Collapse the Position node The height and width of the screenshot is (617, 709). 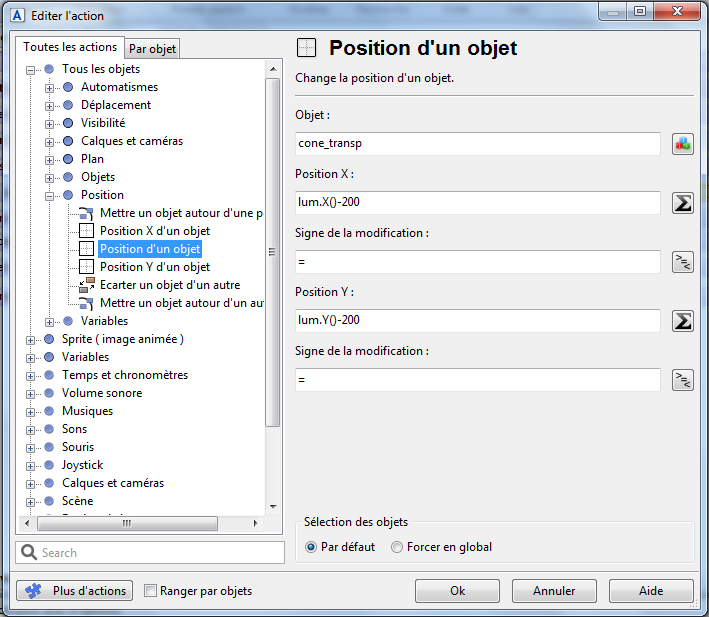coord(49,196)
